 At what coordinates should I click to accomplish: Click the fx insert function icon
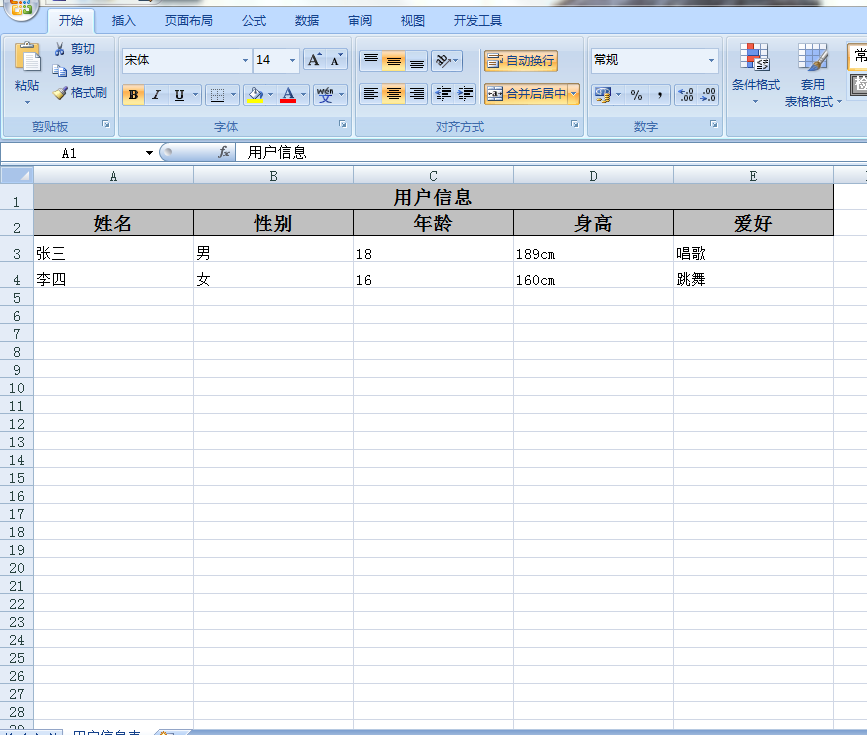(223, 152)
